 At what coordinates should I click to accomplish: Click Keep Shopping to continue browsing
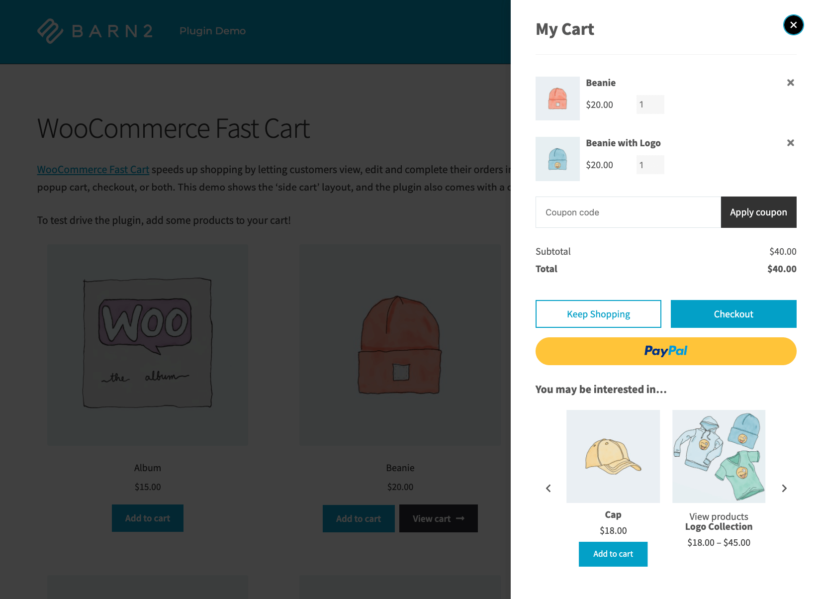click(x=598, y=313)
